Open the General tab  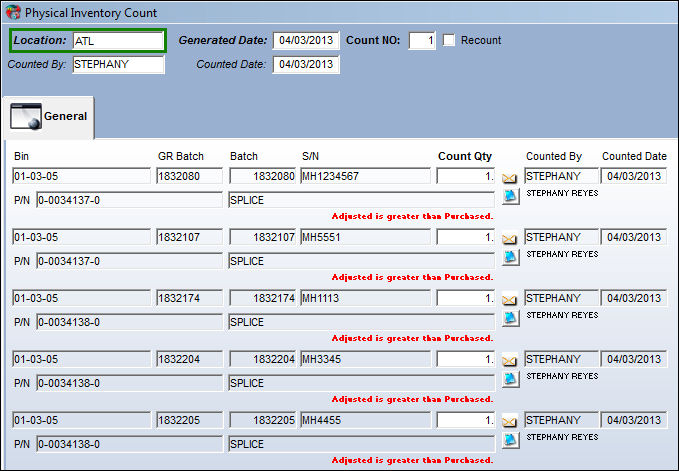pyautogui.click(x=48, y=117)
